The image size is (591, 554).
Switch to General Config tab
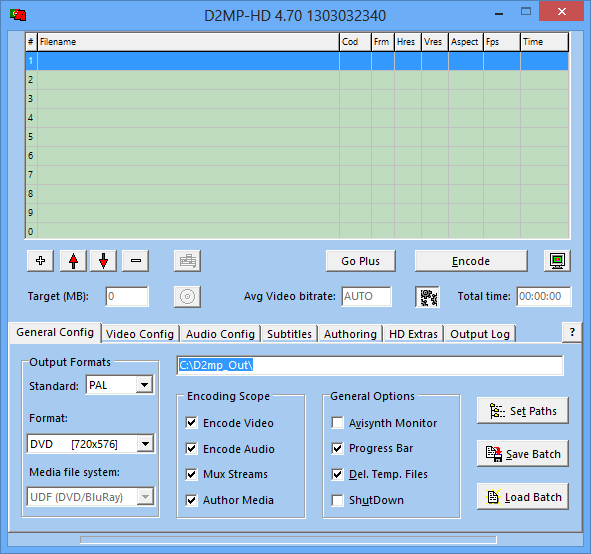[x=55, y=332]
